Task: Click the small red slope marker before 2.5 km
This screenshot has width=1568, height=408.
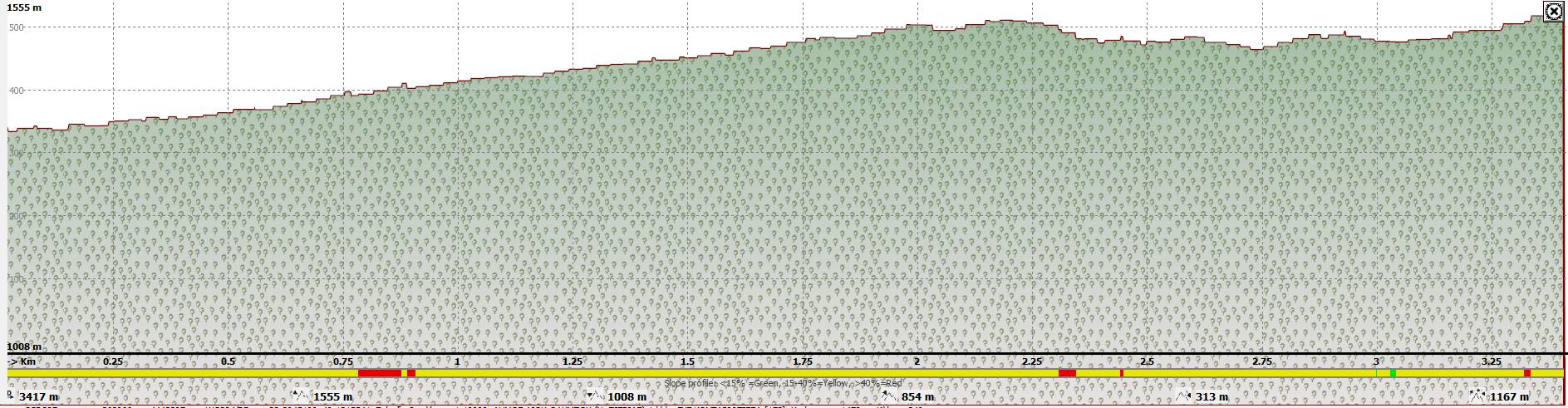Action: (1122, 373)
